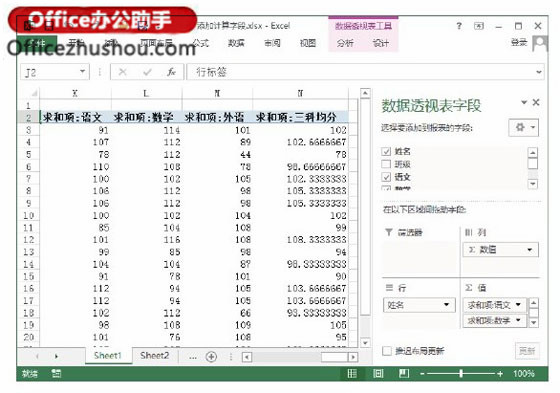Image resolution: width=560 pixels, height=393 pixels.
Task: Add a new sheet with plus icon
Action: tap(211, 356)
